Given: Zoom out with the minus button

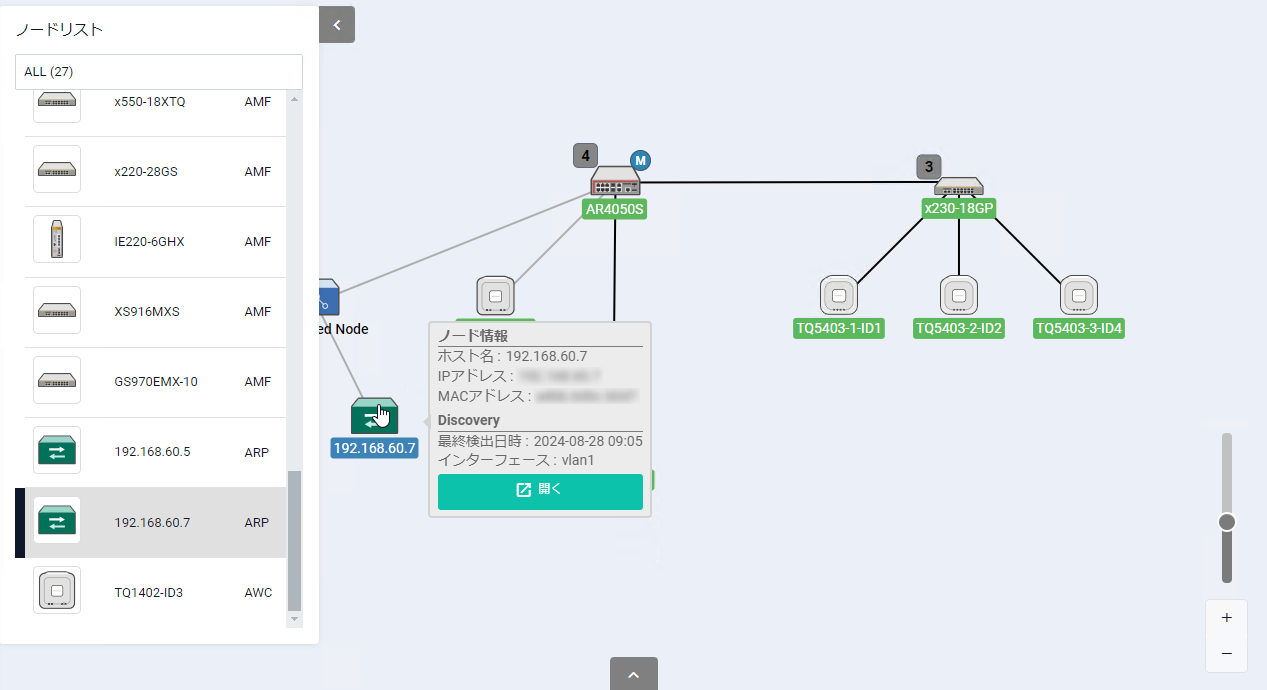Looking at the screenshot, I should tap(1226, 654).
